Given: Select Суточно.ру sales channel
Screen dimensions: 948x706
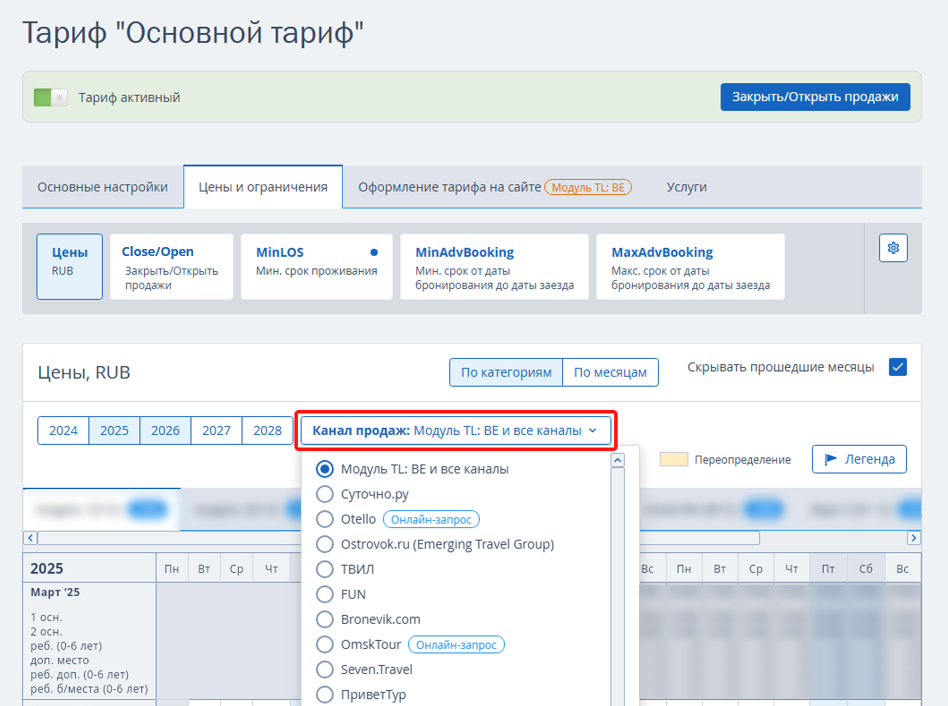Looking at the screenshot, I should 324,494.
